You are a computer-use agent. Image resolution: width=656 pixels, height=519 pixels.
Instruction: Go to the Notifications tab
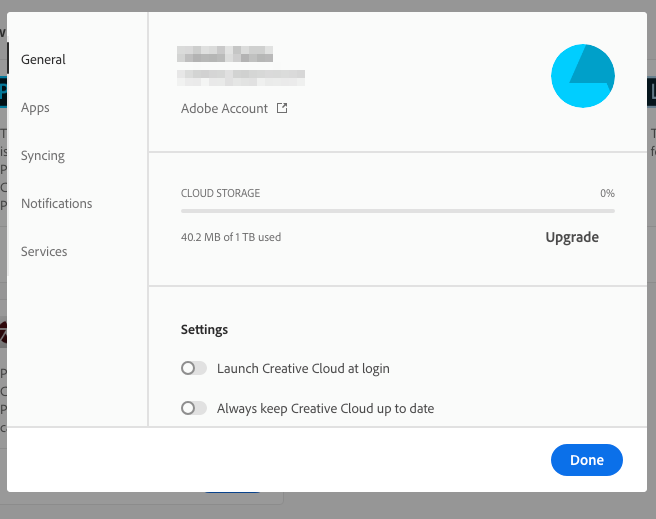pos(57,203)
